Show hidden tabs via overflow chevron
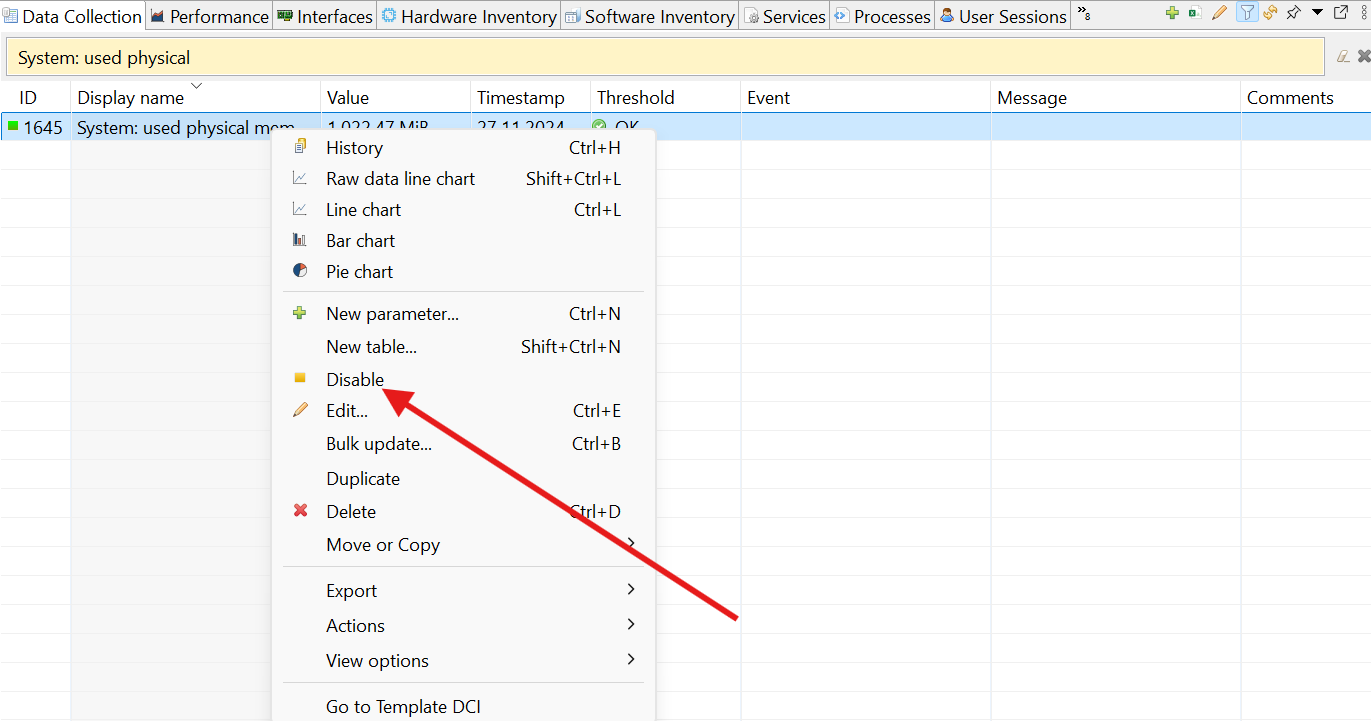This screenshot has height=721, width=1371. (1083, 16)
